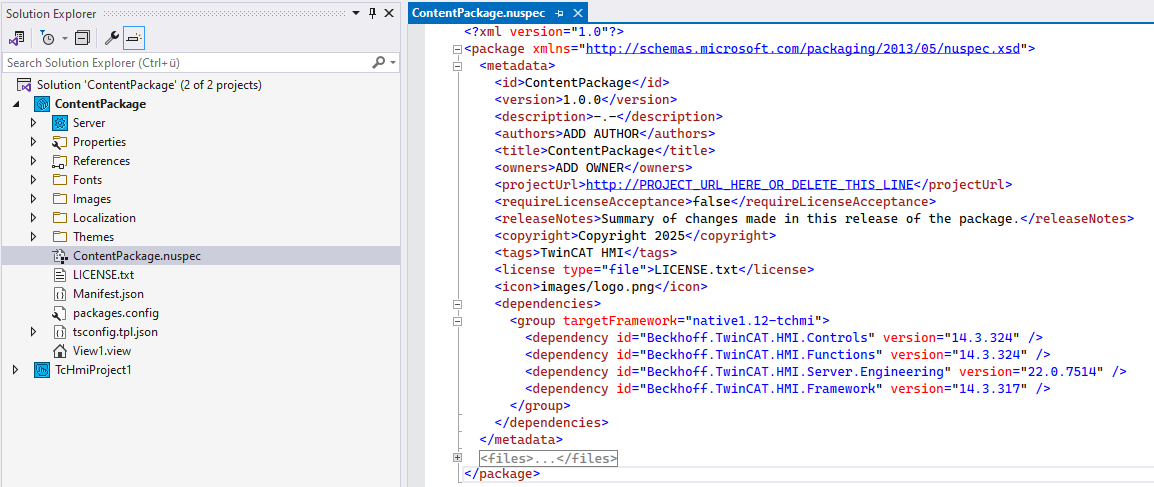Switch between solution and folder views
The image size is (1154, 487).
pos(17,38)
